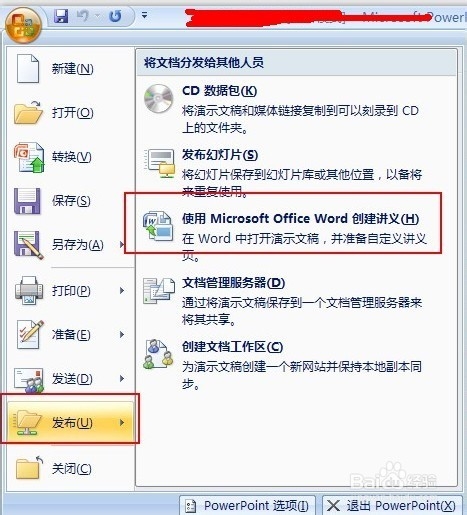467x515 pixels.
Task: Click the blank page icon for 新建(N)
Action: point(28,68)
